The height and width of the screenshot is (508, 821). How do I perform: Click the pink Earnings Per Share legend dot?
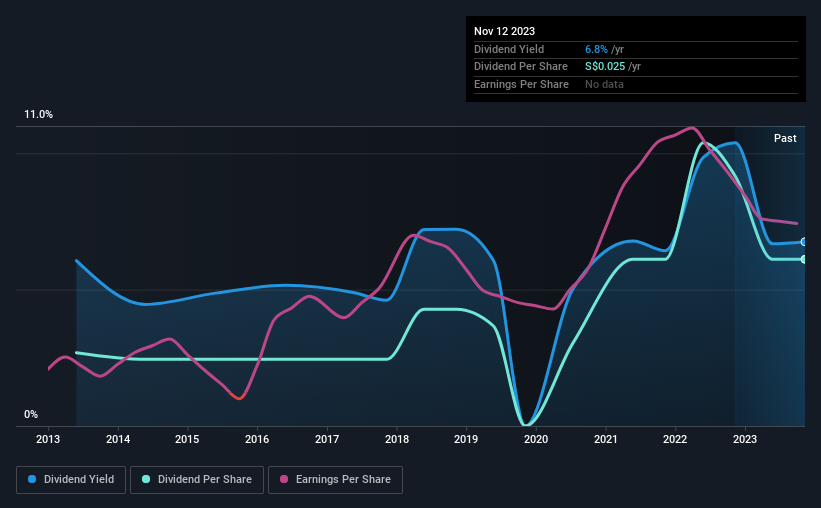coord(284,479)
